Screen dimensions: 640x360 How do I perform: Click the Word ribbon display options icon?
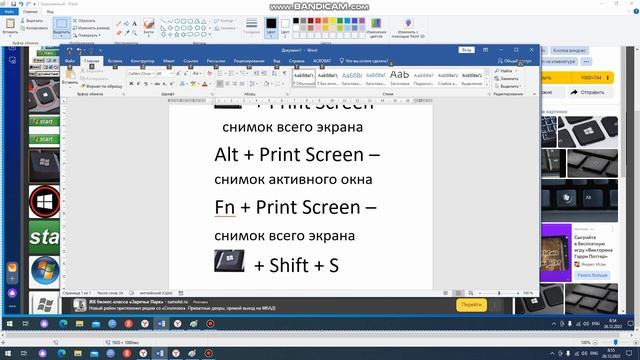pyautogui.click(x=485, y=50)
